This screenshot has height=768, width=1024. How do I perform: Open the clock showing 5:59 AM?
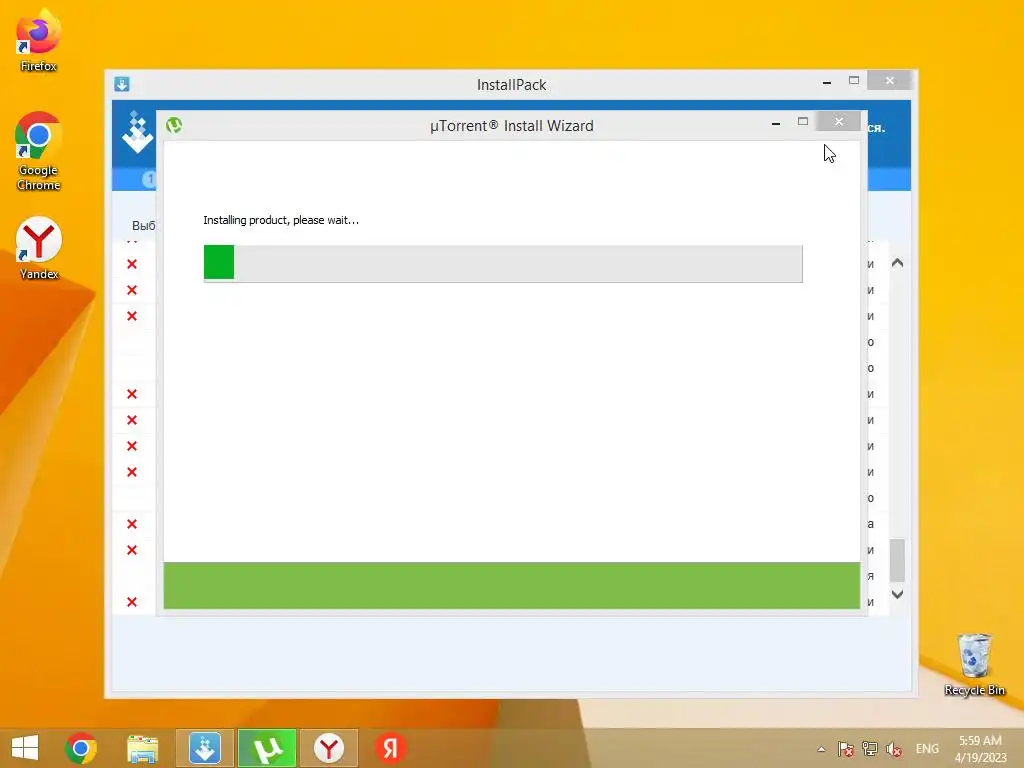pos(980,748)
